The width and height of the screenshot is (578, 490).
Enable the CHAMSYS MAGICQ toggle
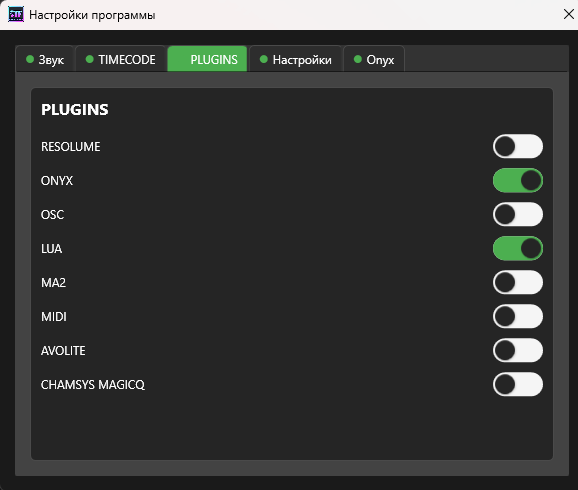pos(518,384)
